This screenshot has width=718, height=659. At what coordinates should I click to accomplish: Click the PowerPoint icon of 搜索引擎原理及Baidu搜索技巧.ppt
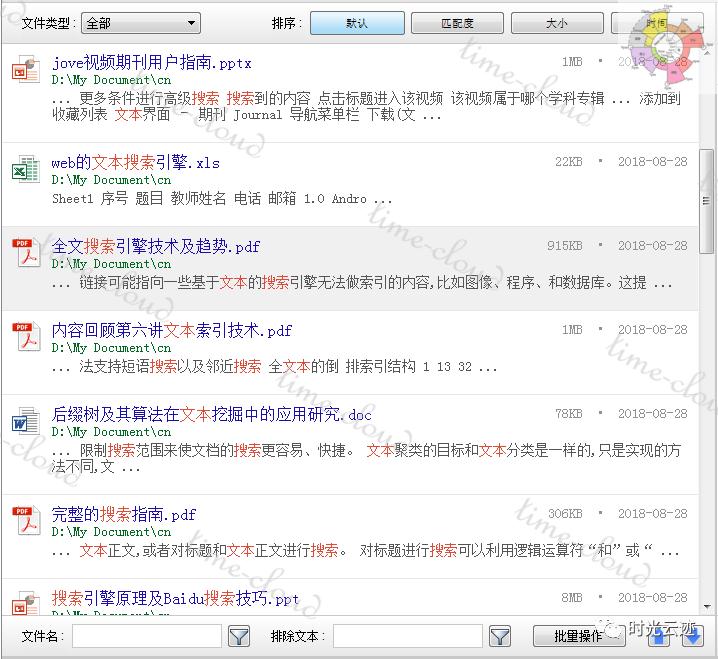click(x=26, y=602)
